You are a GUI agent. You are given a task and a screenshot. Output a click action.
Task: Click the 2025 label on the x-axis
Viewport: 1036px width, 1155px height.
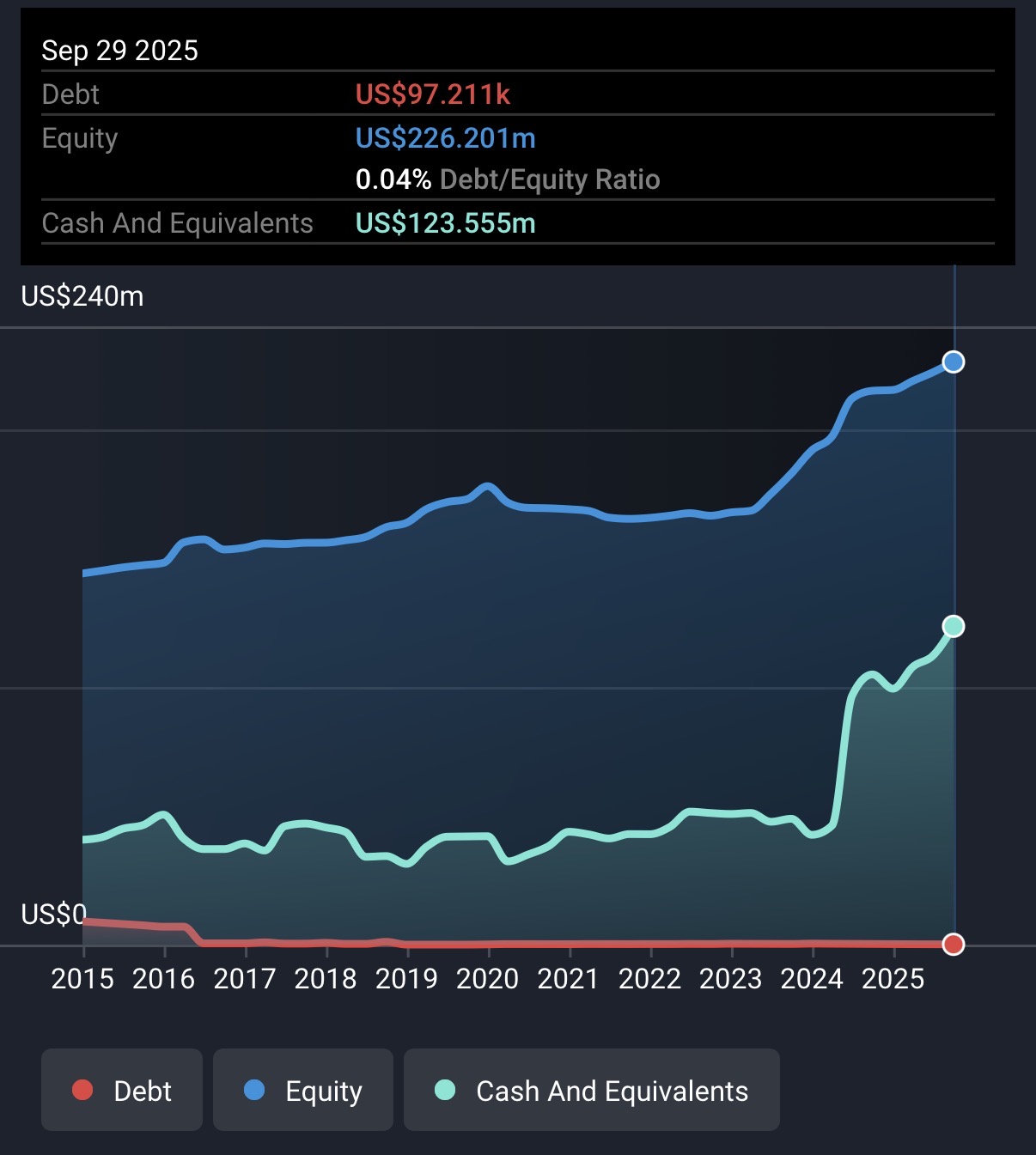[x=893, y=979]
